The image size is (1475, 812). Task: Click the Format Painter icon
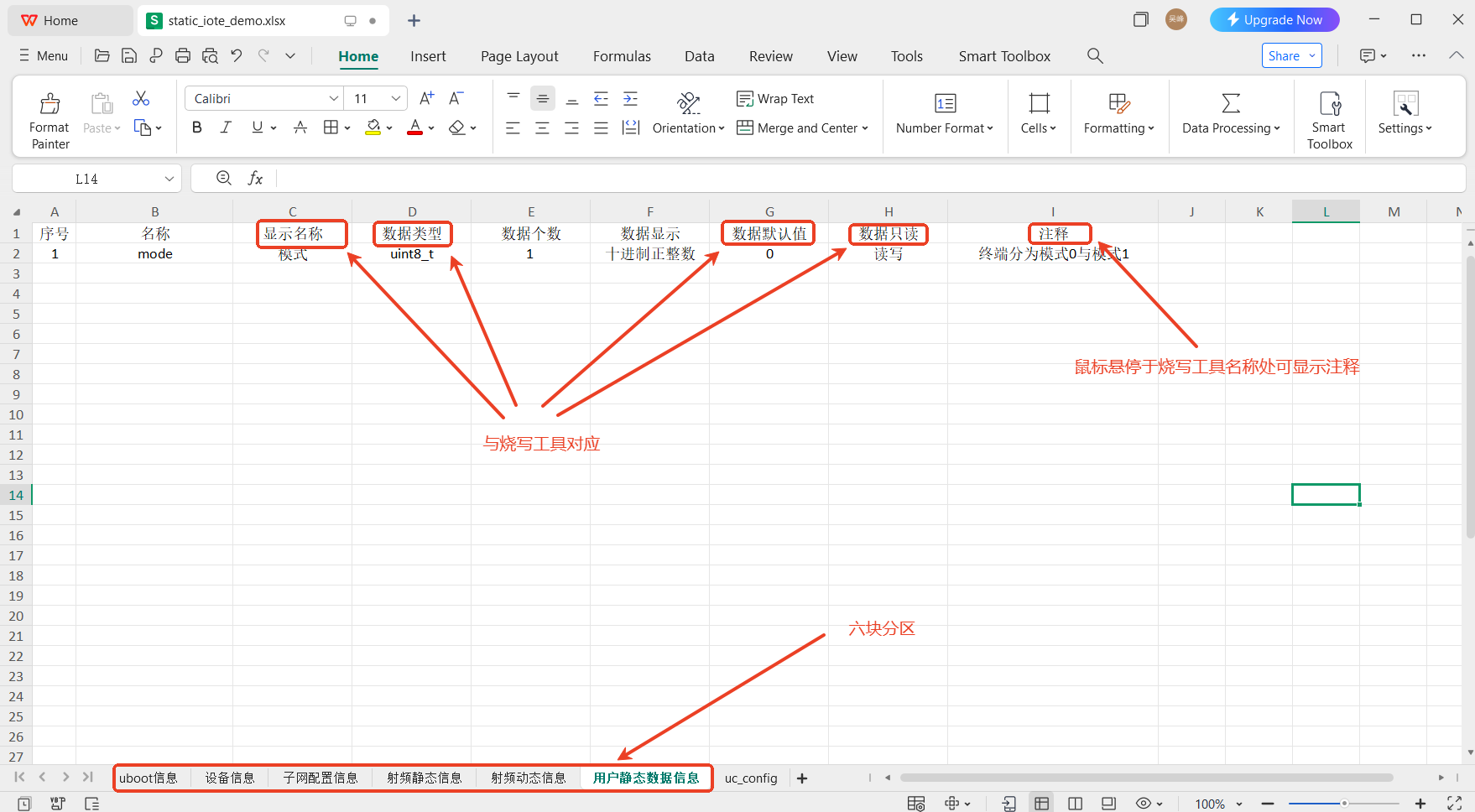point(50,103)
